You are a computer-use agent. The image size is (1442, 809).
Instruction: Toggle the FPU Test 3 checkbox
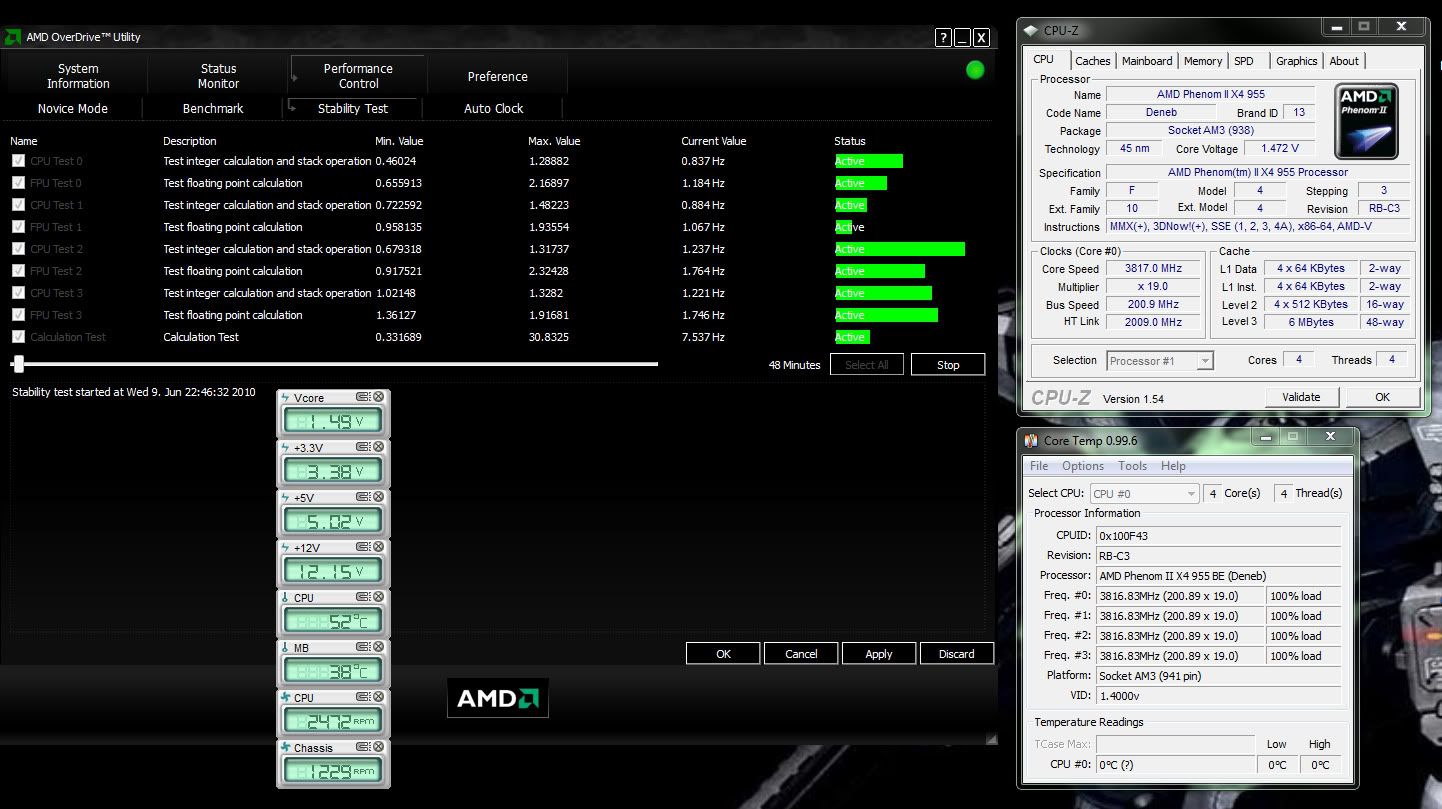pyautogui.click(x=18, y=315)
